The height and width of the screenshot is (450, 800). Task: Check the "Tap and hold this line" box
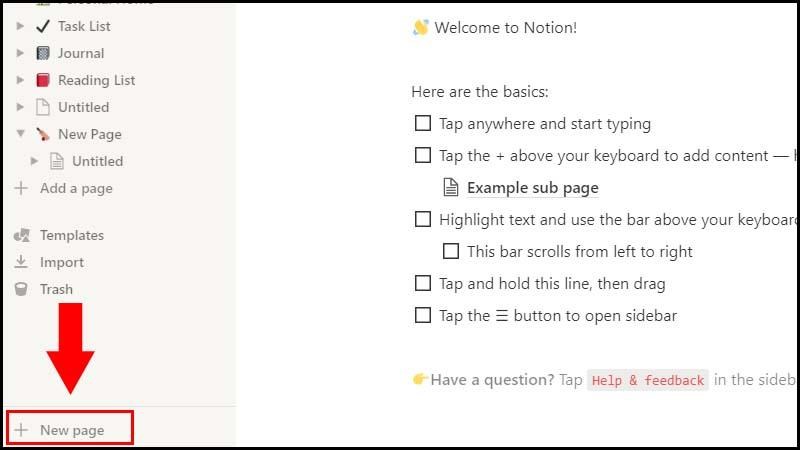click(422, 283)
